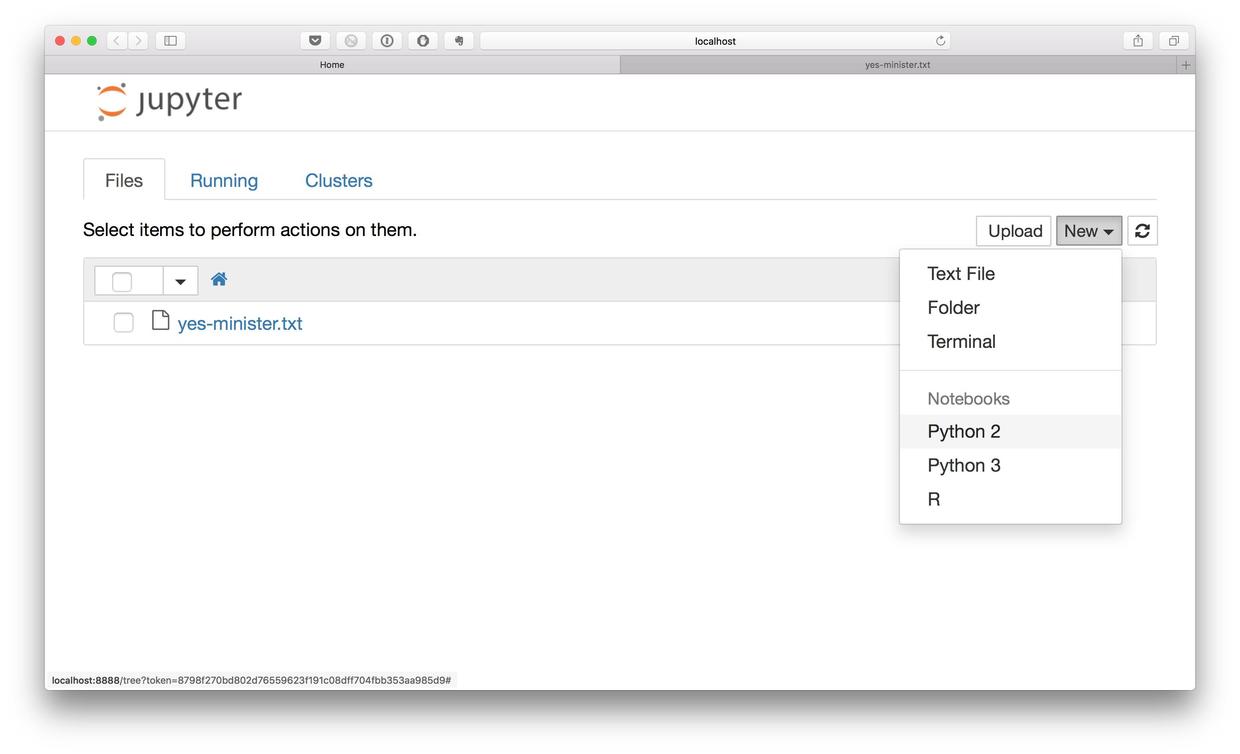Click the home folder breadcrumb icon
1240x754 pixels.
click(x=219, y=280)
